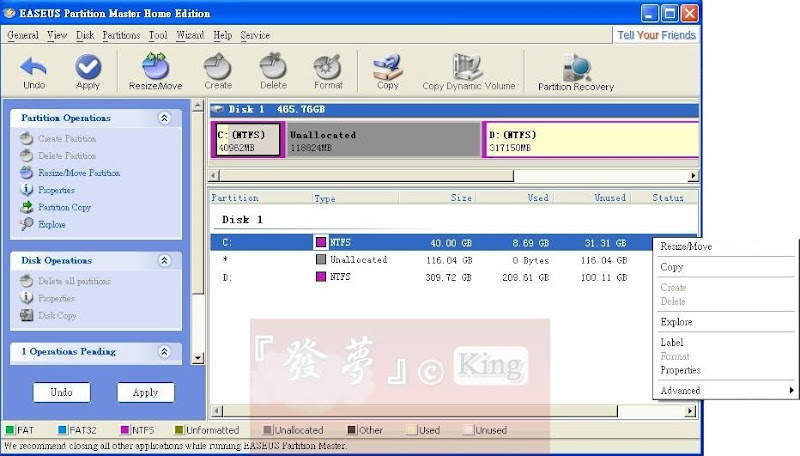
Task: Click the Tell Your Friends link
Action: (656, 35)
